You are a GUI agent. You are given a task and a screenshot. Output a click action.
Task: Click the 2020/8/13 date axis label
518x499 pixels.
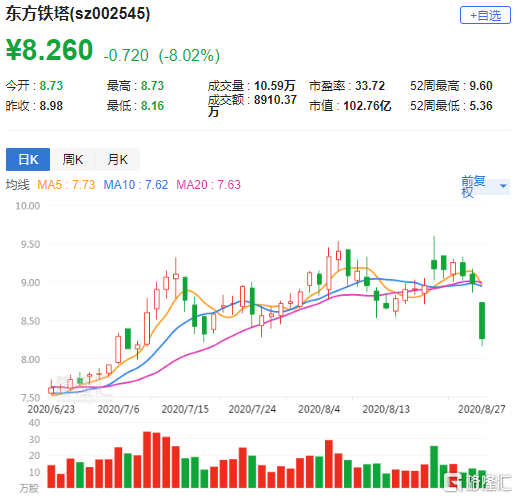(x=386, y=409)
